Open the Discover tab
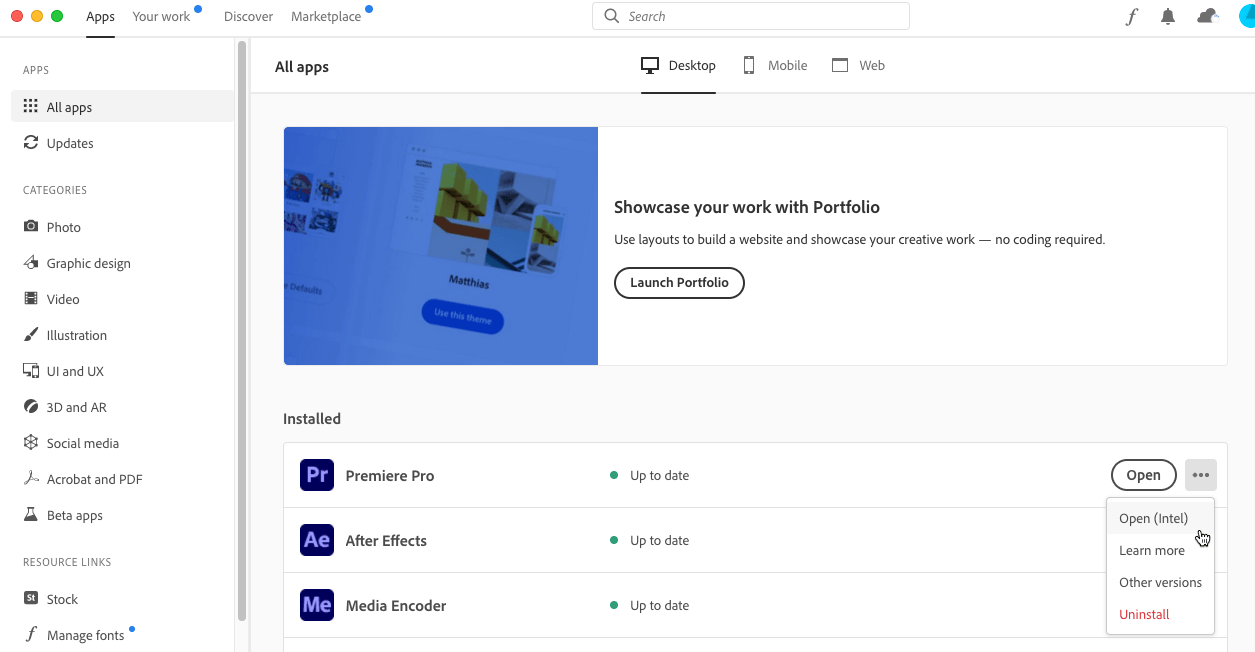Image resolution: width=1255 pixels, height=652 pixels. click(248, 17)
